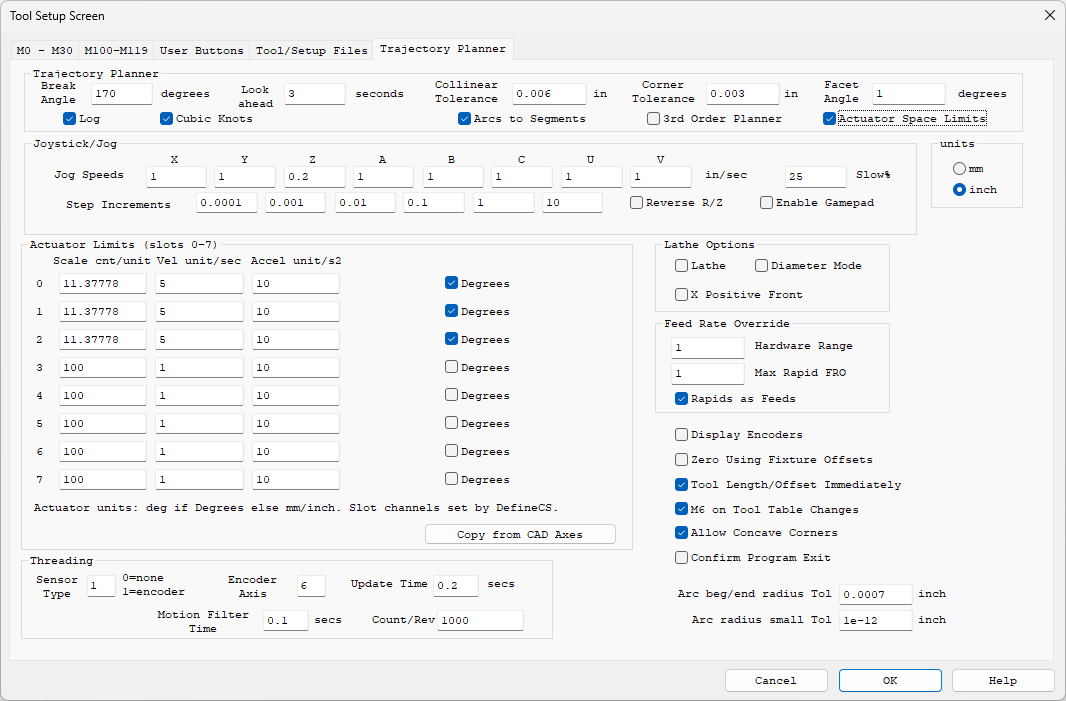Click slot 0 Scale cnt/unit field

103,284
